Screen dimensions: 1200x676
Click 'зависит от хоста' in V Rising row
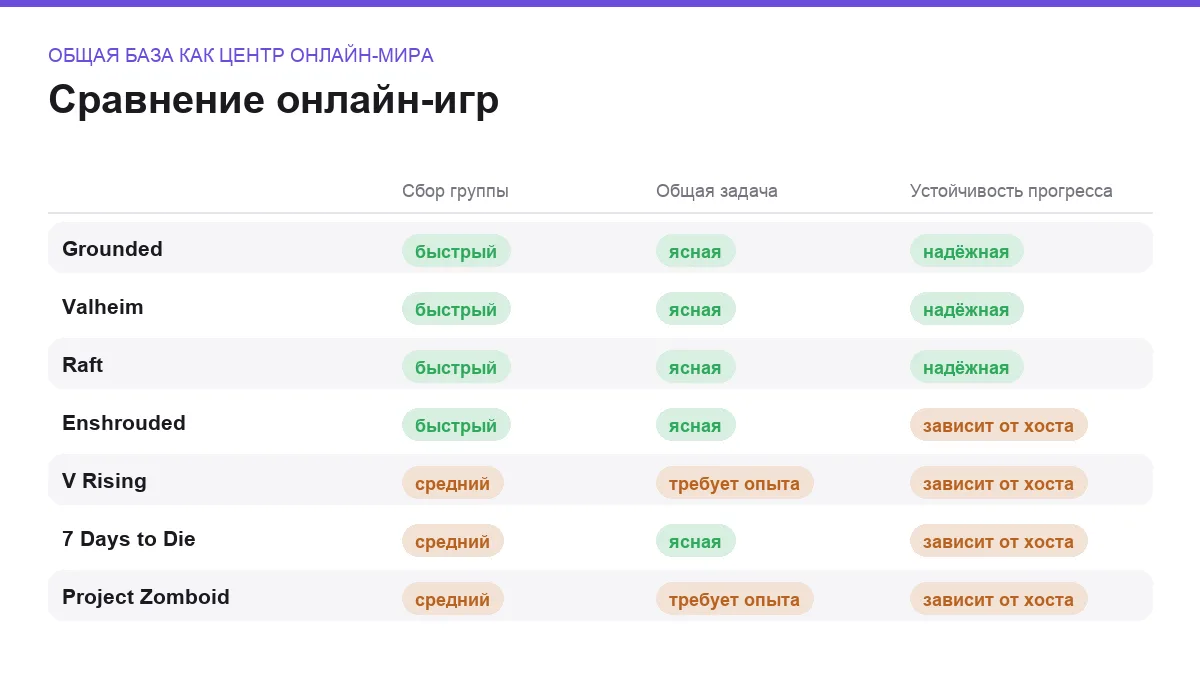click(x=998, y=483)
